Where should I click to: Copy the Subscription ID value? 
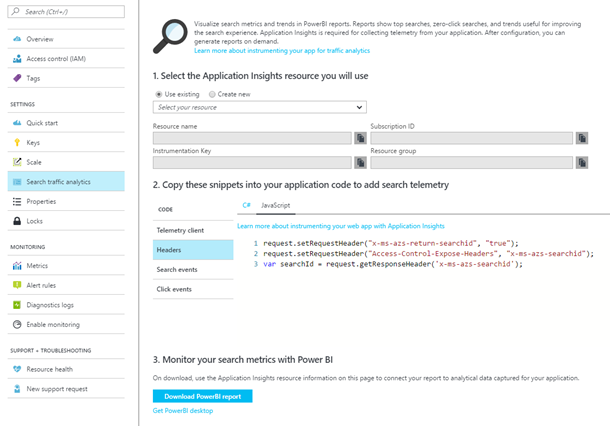click(582, 138)
